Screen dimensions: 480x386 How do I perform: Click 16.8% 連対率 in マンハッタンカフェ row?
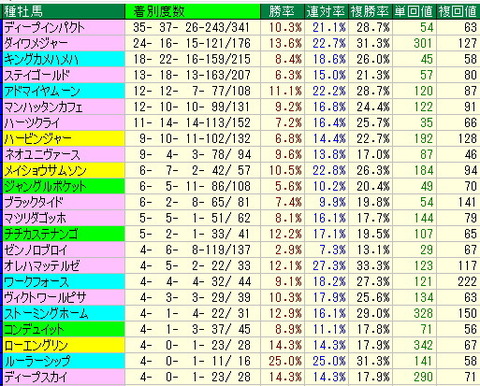[329, 107]
